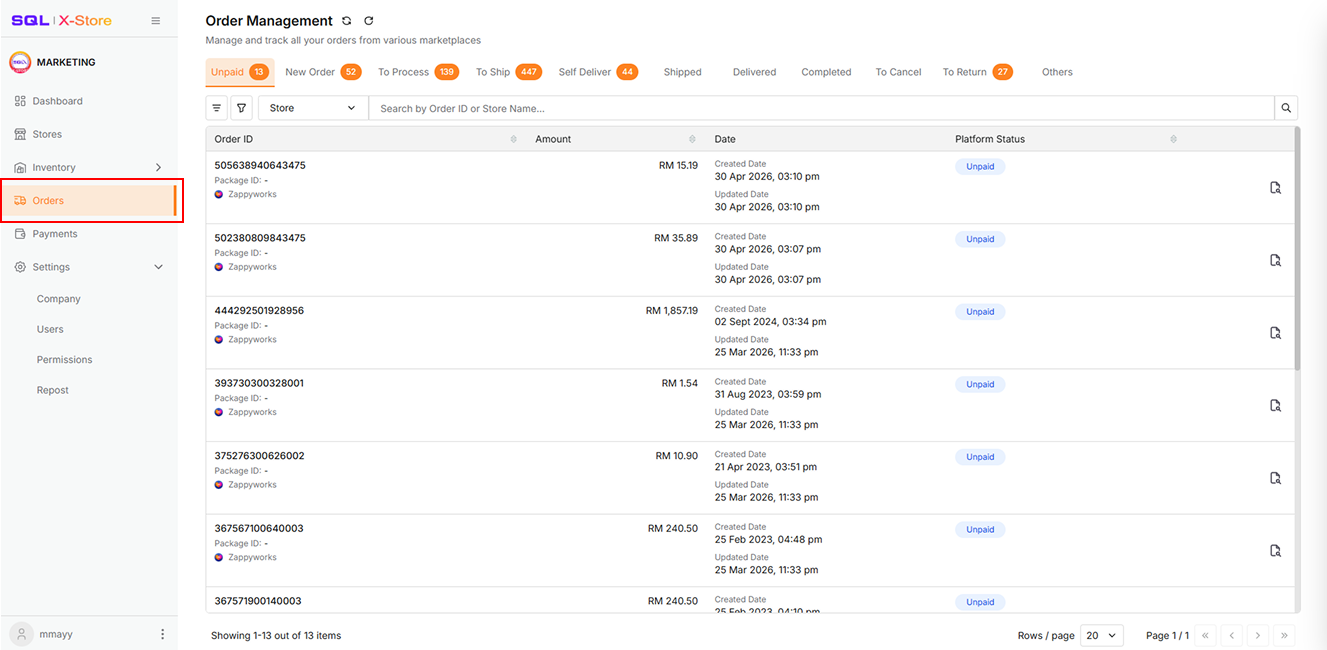Click Unpaid status badge for order 444292501928956

click(x=980, y=312)
